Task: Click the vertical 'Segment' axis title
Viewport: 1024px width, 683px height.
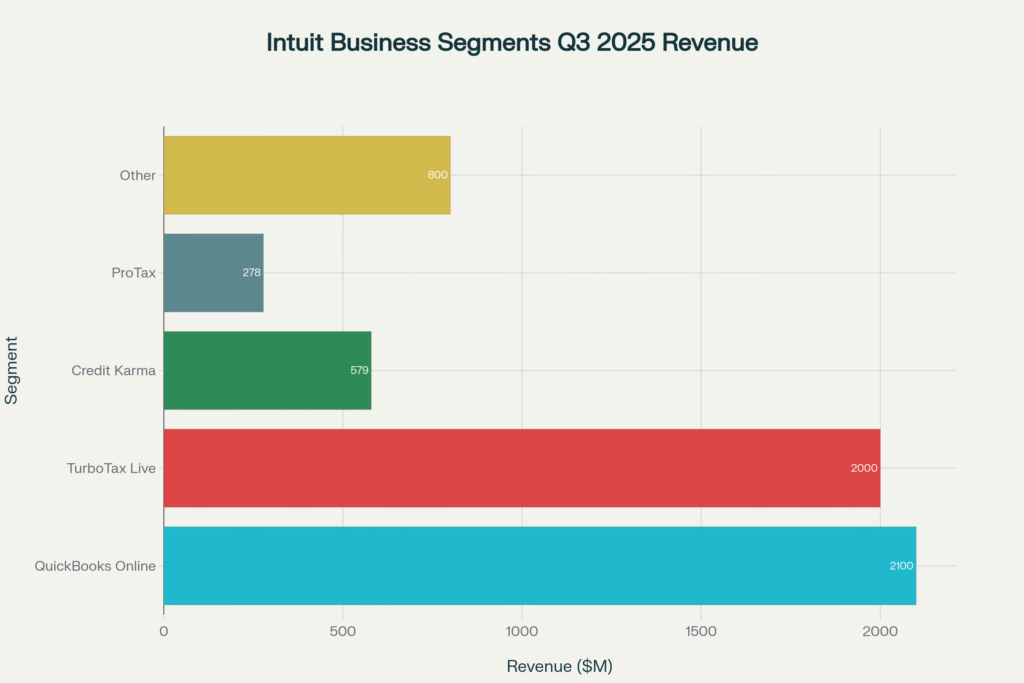Action: pyautogui.click(x=11, y=370)
